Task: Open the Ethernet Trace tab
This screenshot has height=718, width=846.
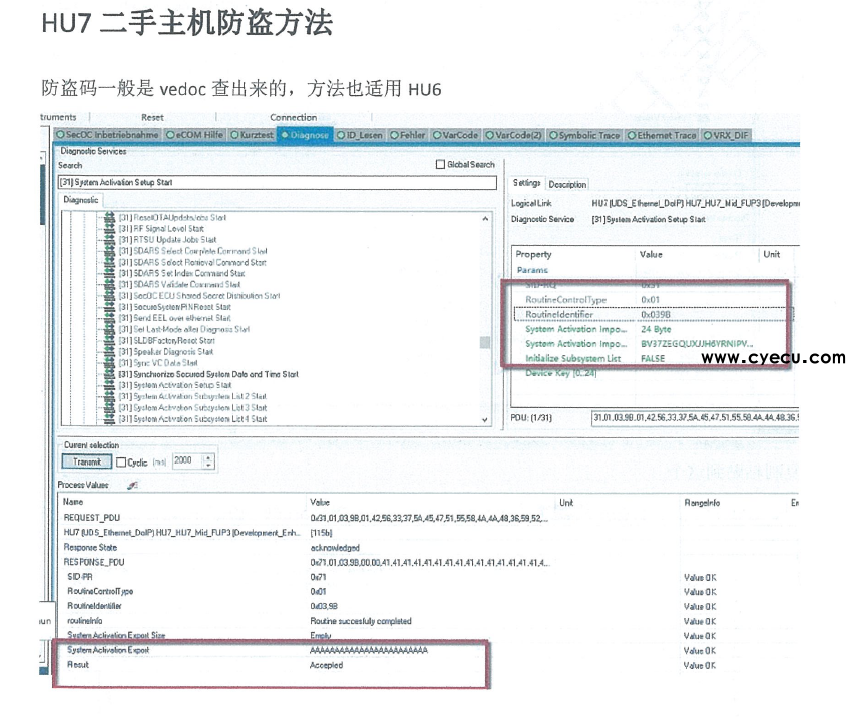Action: [662, 135]
